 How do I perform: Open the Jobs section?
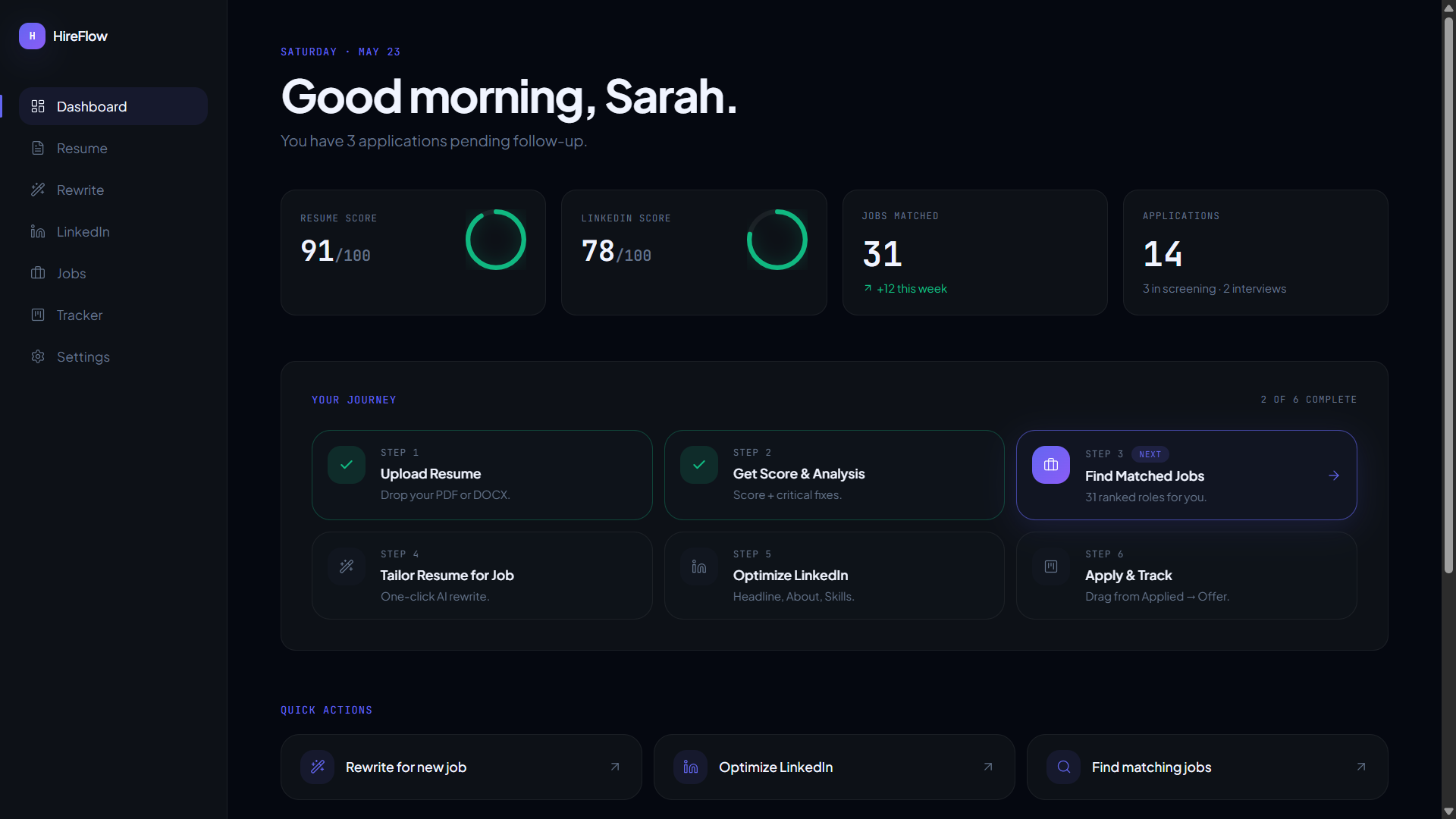click(x=113, y=273)
